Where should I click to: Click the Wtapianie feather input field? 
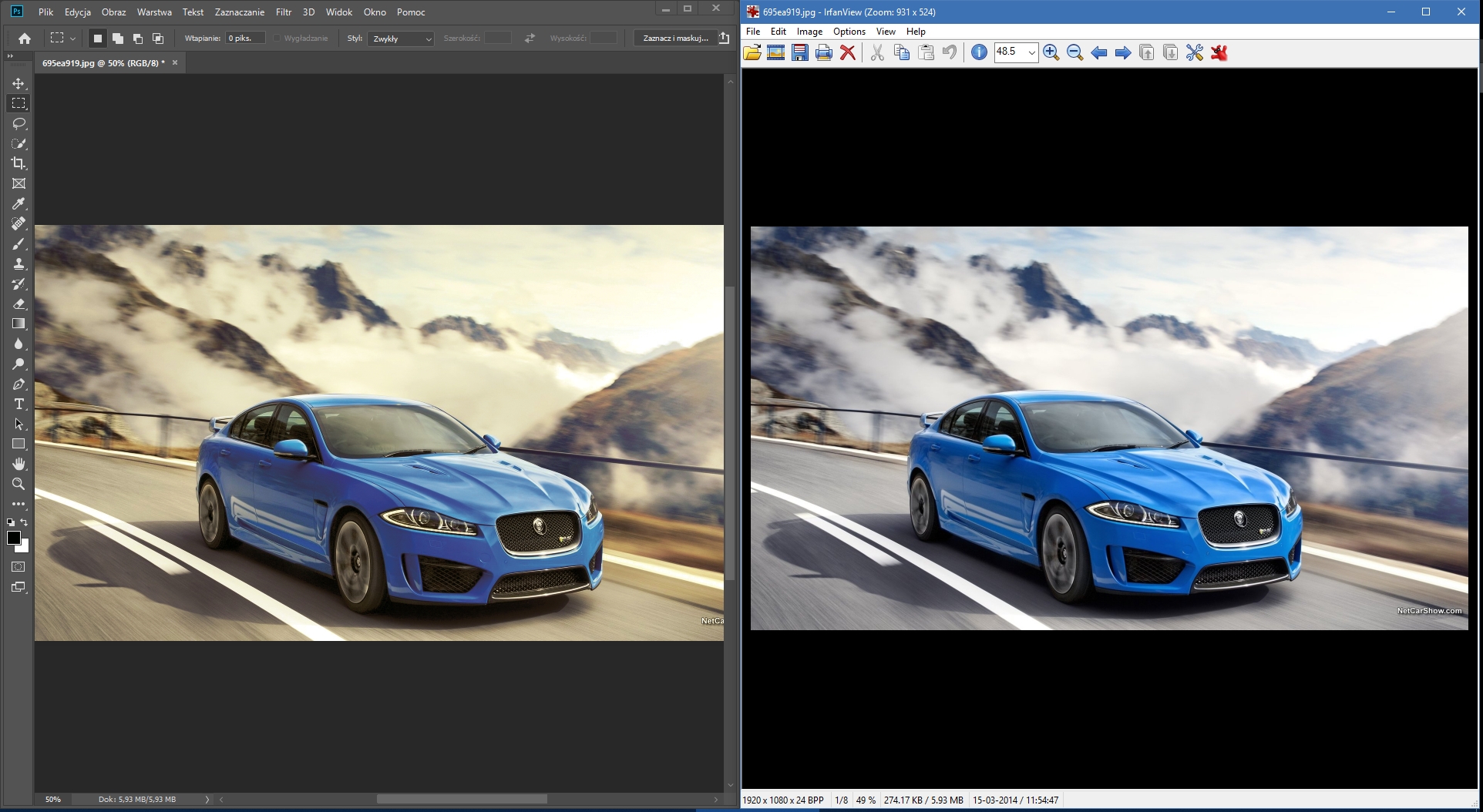point(244,39)
